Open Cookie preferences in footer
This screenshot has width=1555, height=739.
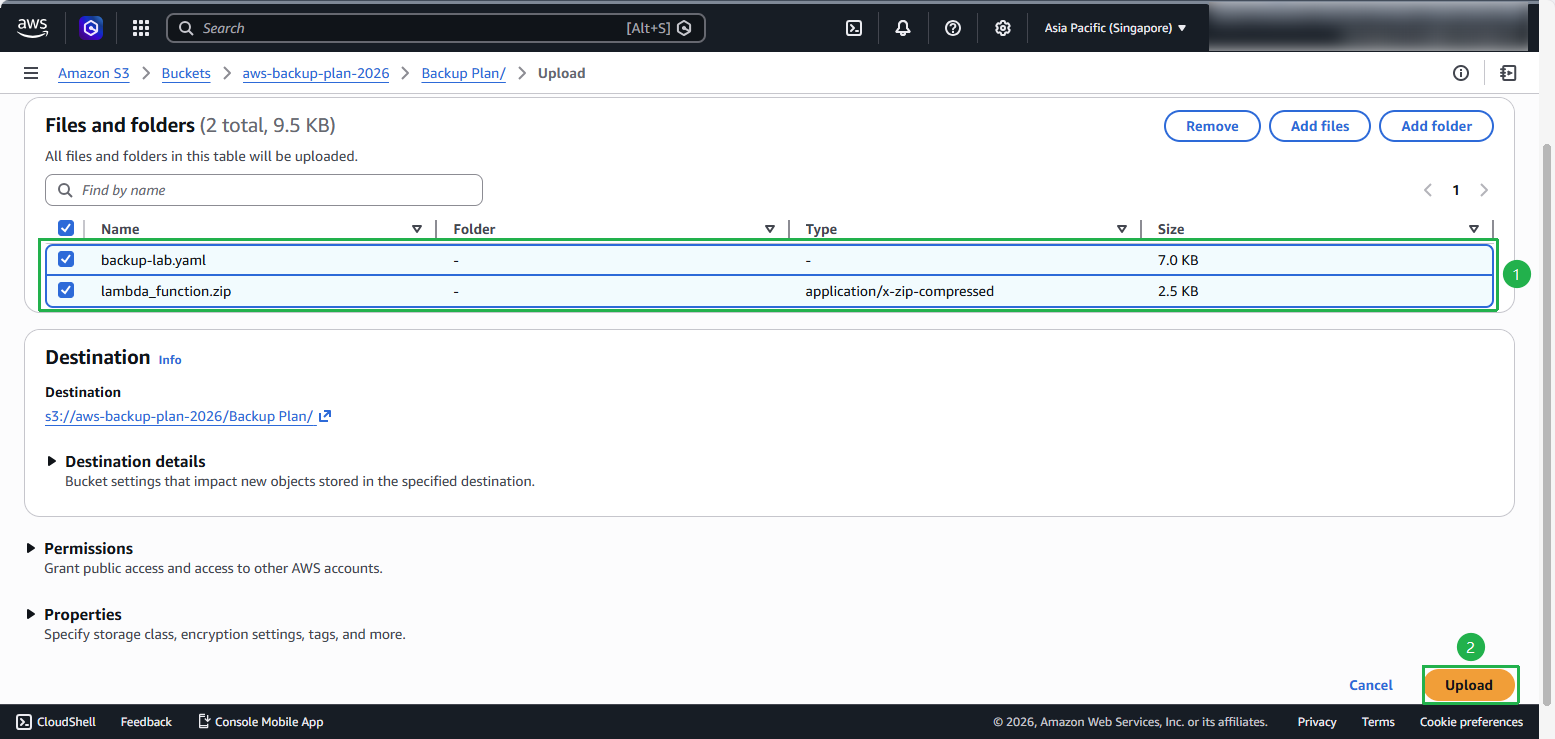coord(1471,722)
